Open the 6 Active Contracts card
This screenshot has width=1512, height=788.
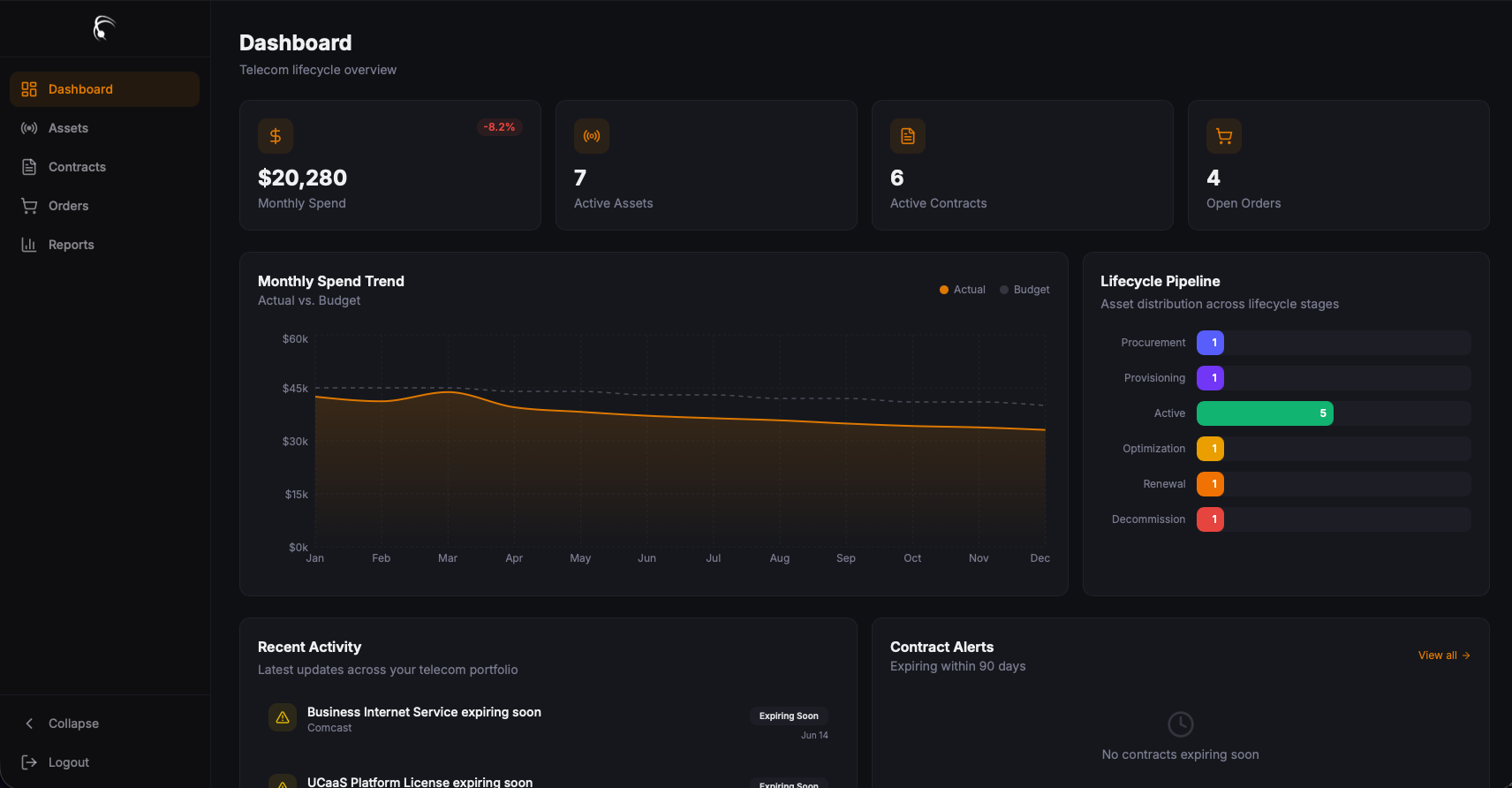1022,165
